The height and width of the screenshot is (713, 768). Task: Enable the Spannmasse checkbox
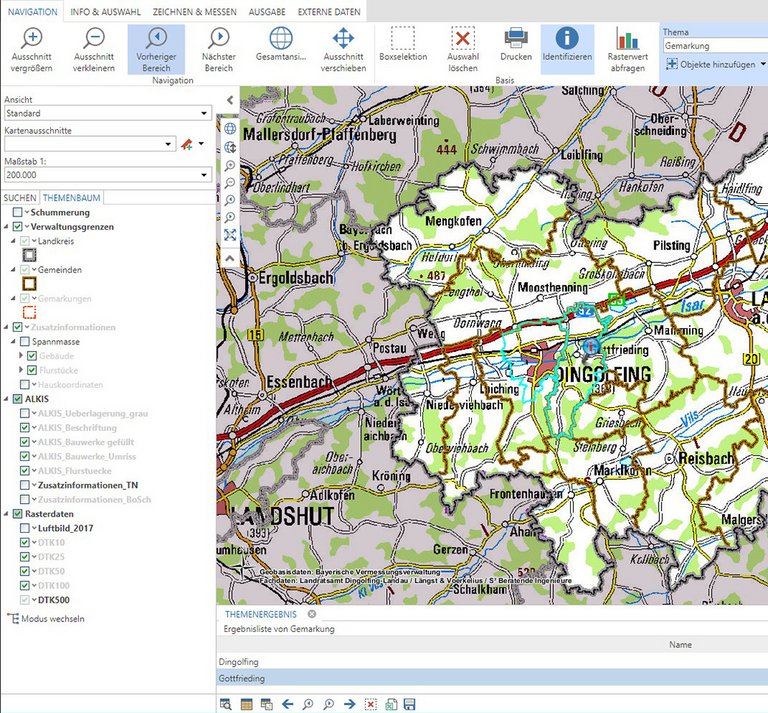(25, 341)
